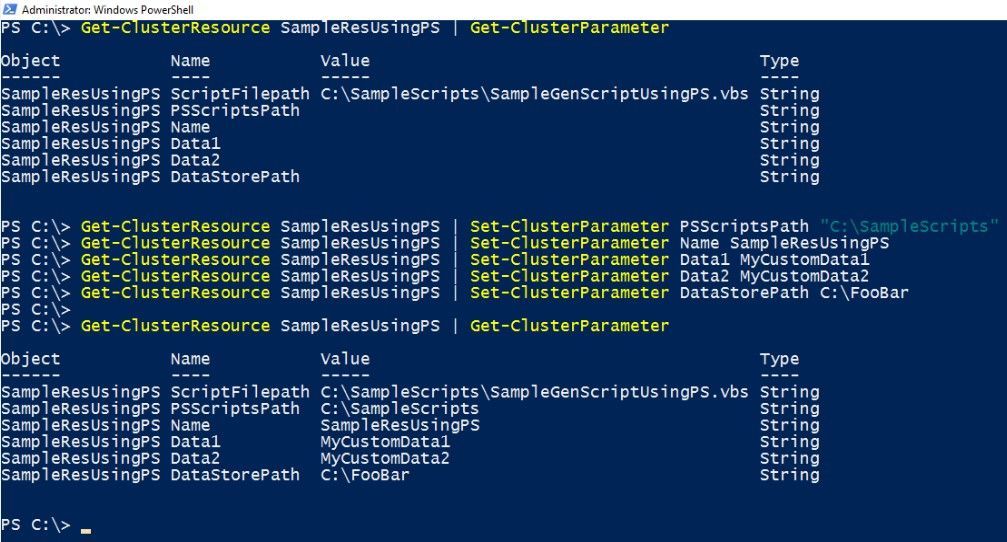Screen dimensions: 1007x542
Task: Click the empty 'PS C:\>' prompt after the Set commands
Action: coord(36,309)
